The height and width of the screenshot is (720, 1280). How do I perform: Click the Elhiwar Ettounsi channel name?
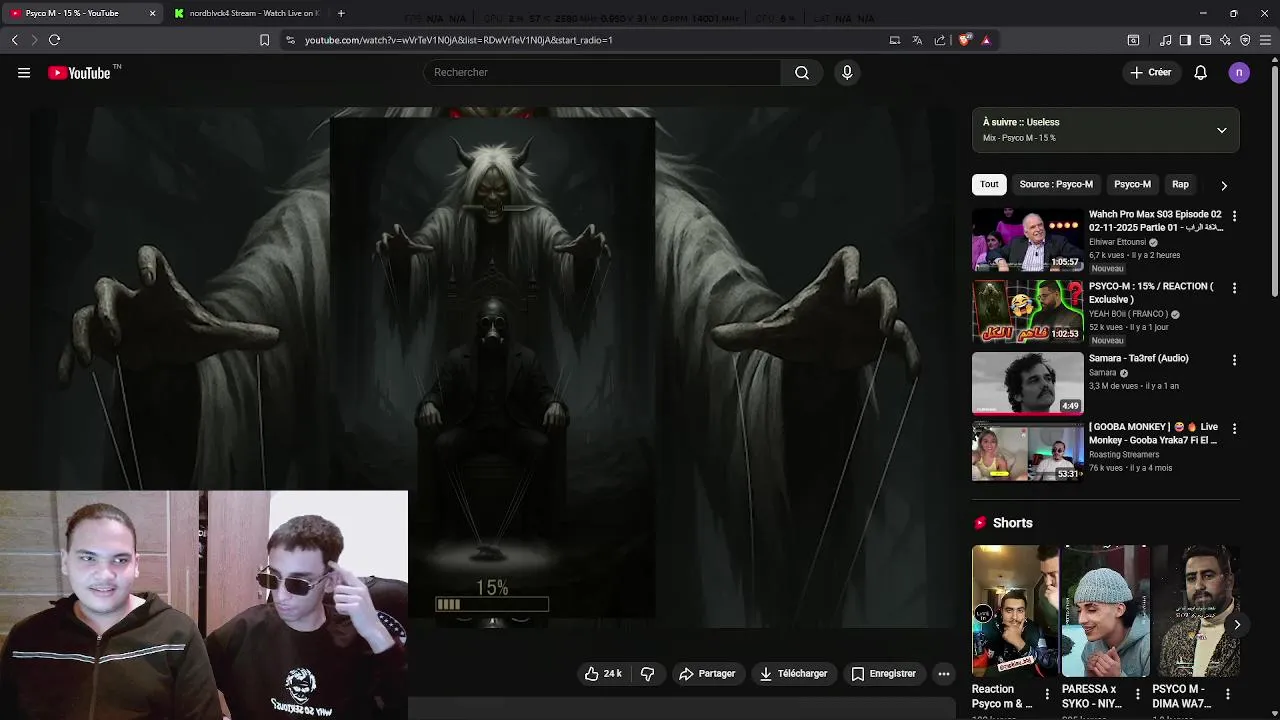(x=1117, y=242)
